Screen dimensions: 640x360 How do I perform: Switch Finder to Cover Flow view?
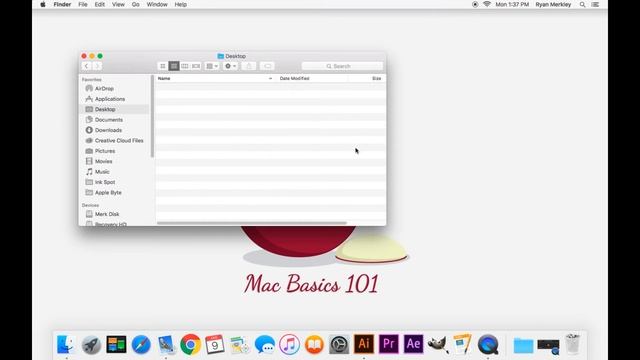click(196, 66)
